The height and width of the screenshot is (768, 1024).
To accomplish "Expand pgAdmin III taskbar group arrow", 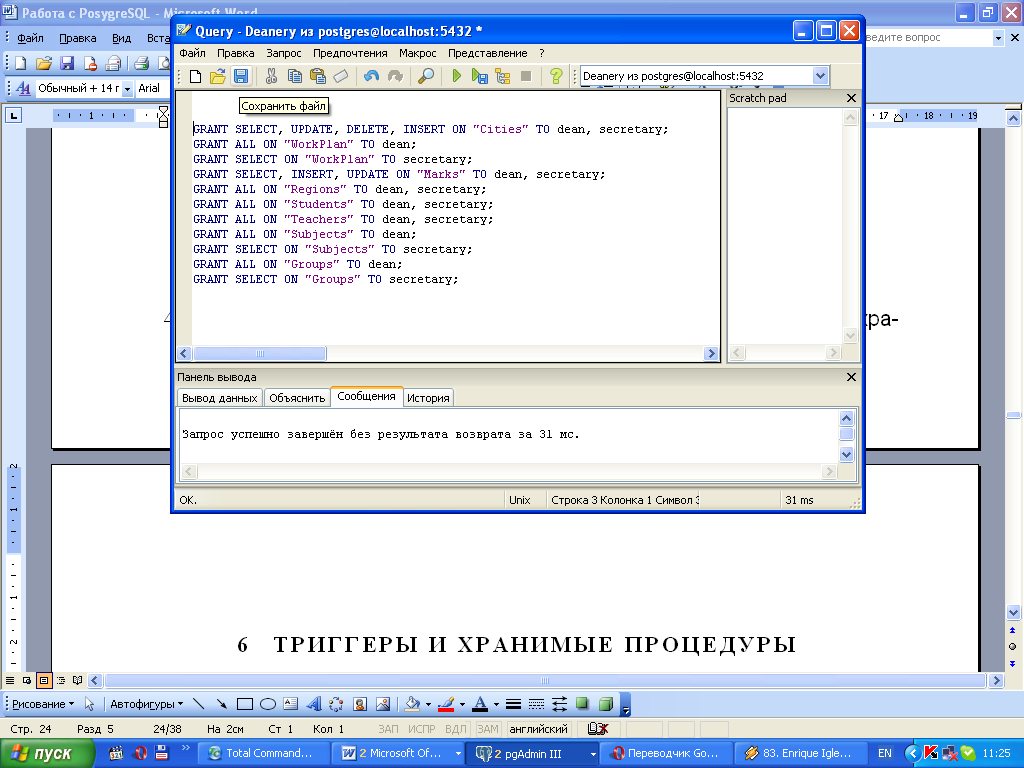I will coord(593,754).
